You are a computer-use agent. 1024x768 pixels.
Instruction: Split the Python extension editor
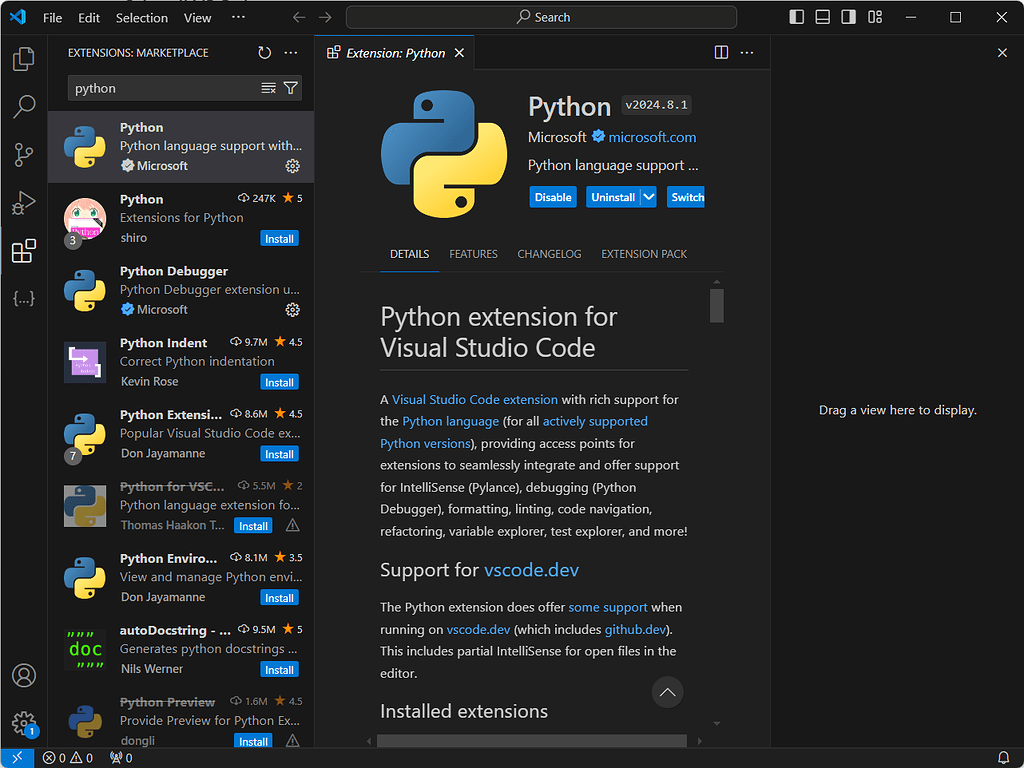pyautogui.click(x=721, y=52)
